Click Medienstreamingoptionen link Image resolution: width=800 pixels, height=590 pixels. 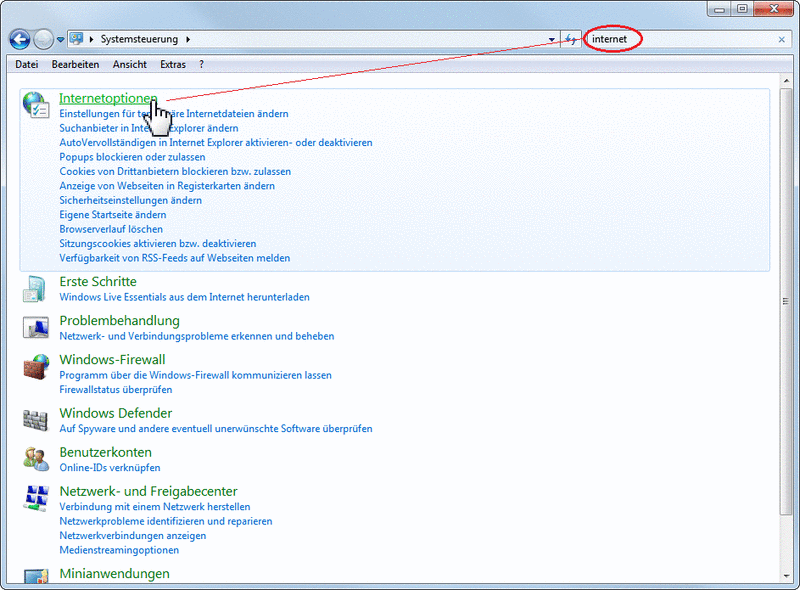[x=119, y=550]
